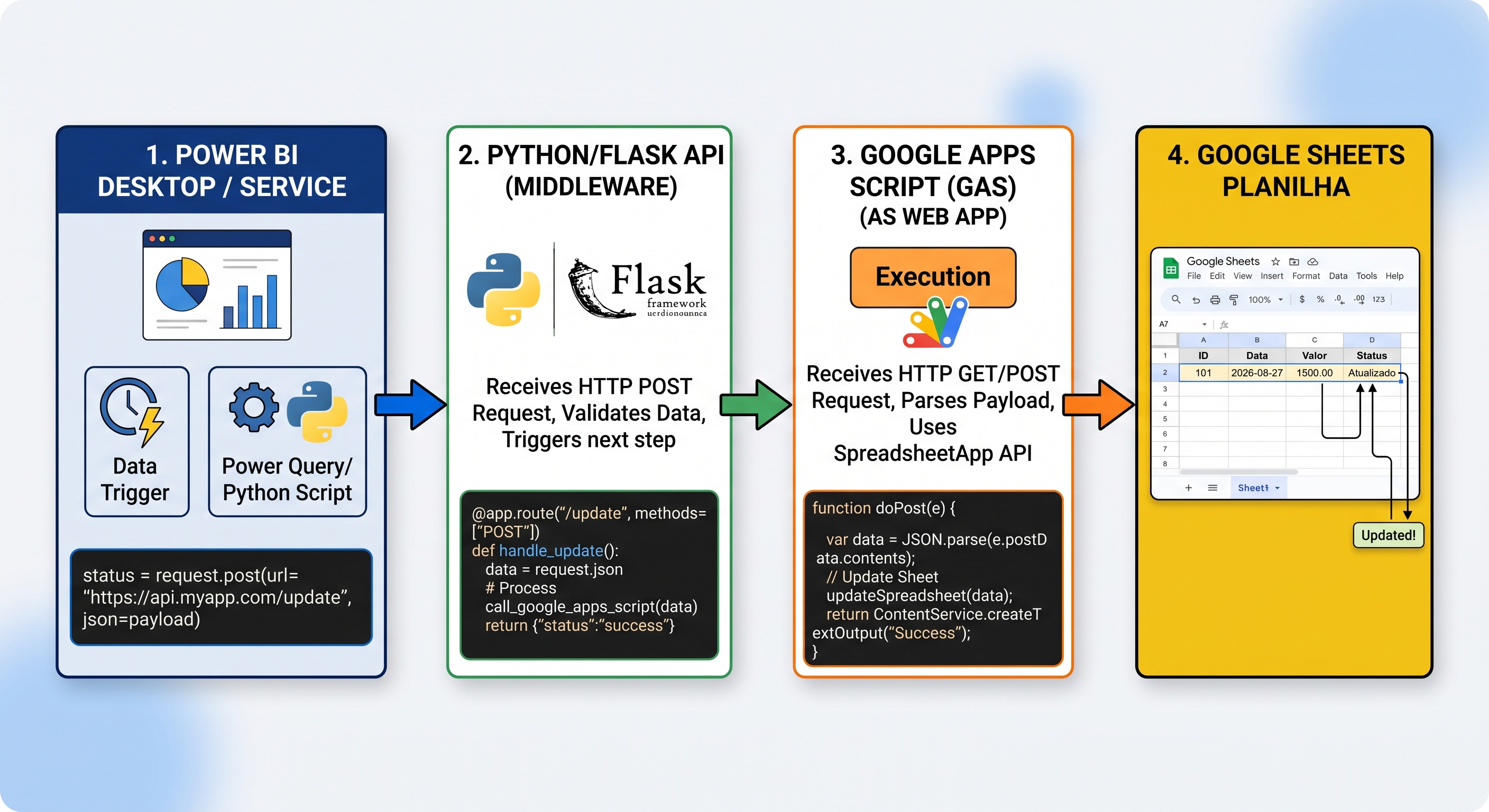The image size is (1489, 812).
Task: Click the search magnifier in Sheets toolbar
Action: tap(1176, 299)
